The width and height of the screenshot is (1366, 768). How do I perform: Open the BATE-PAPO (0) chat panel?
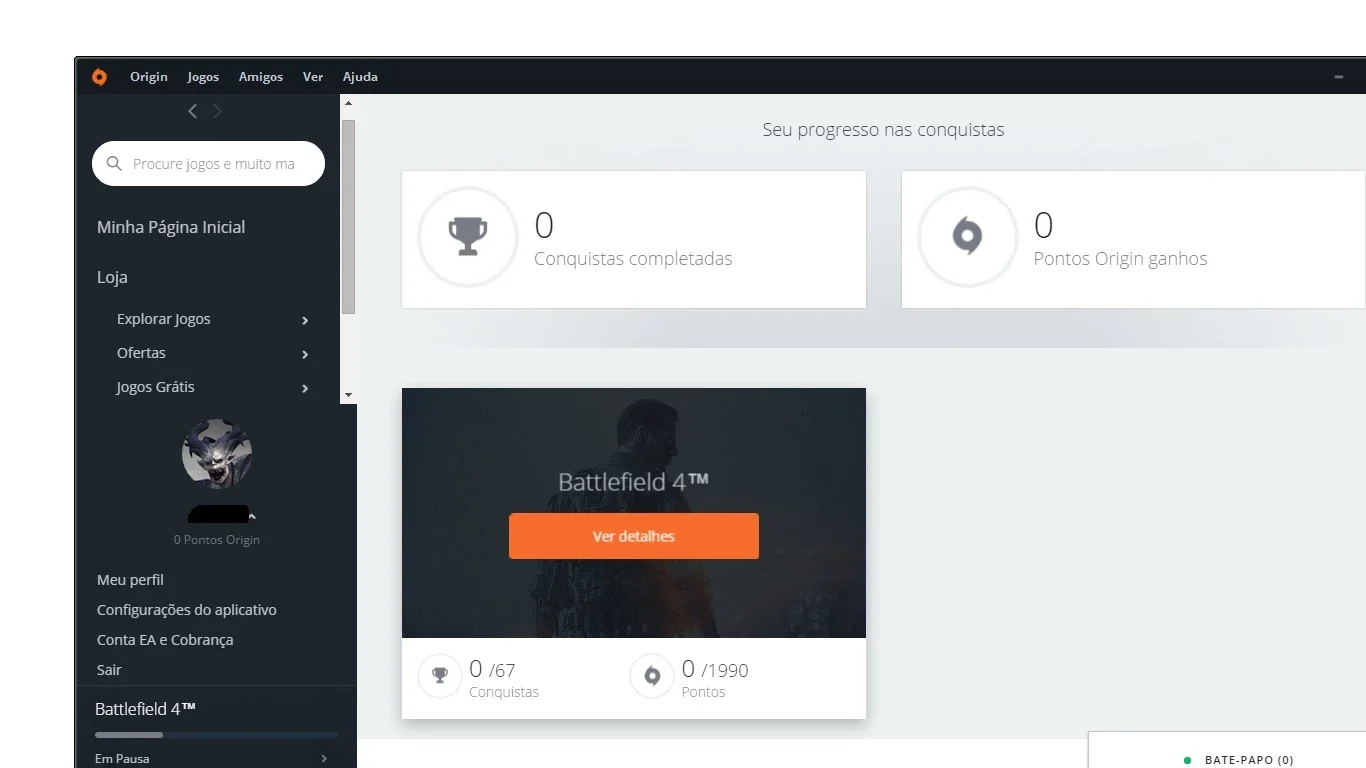point(1249,760)
